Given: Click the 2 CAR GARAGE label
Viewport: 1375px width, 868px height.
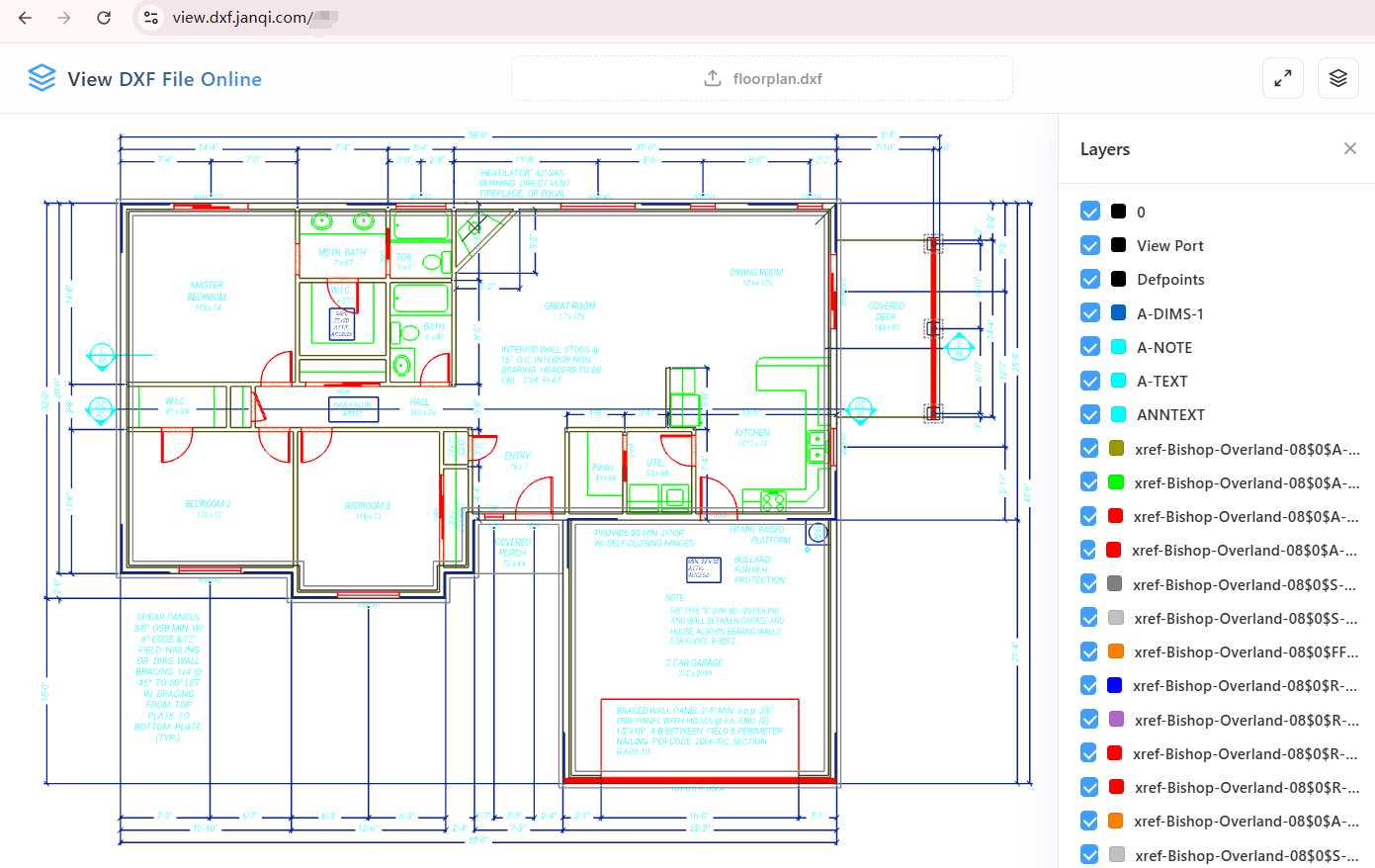Looking at the screenshot, I should click(695, 663).
